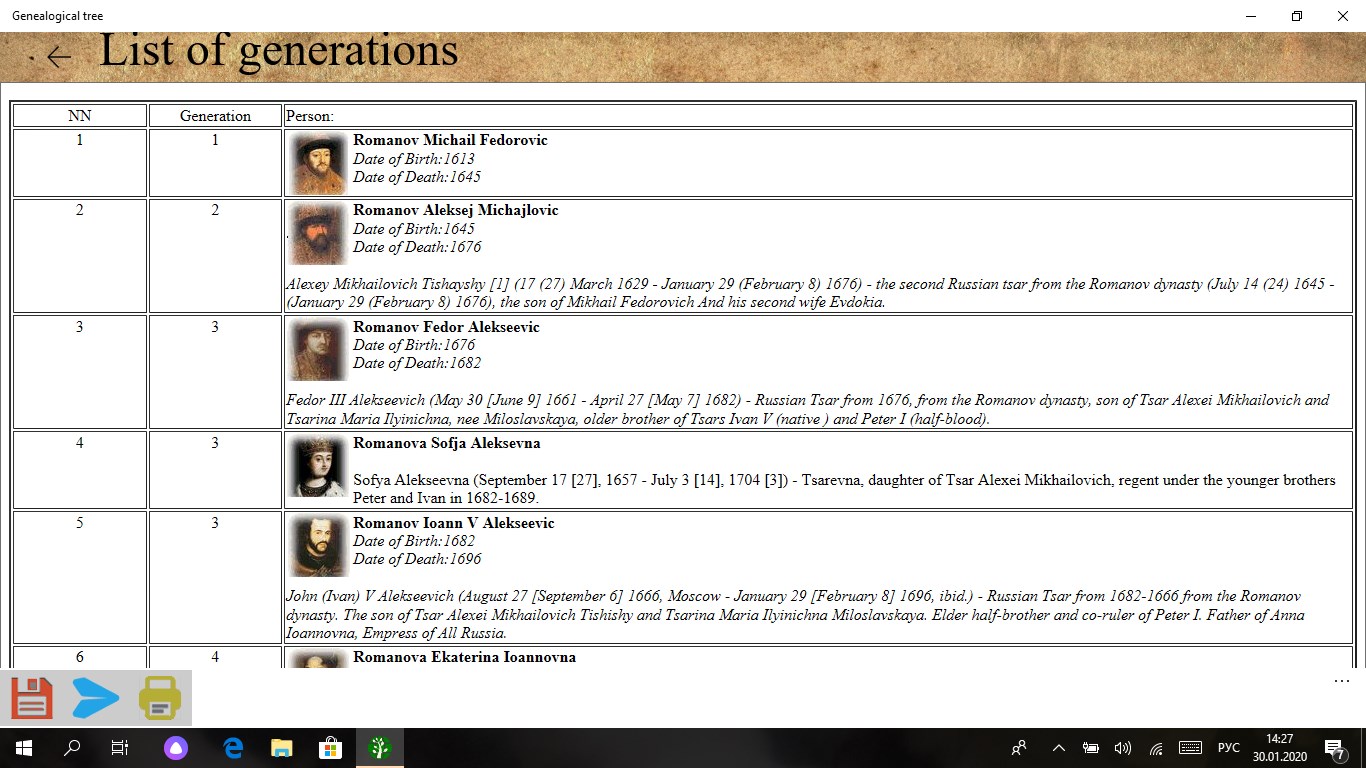1366x768 pixels.
Task: Select Date of Birth:1613 text
Action: pyautogui.click(x=414, y=159)
